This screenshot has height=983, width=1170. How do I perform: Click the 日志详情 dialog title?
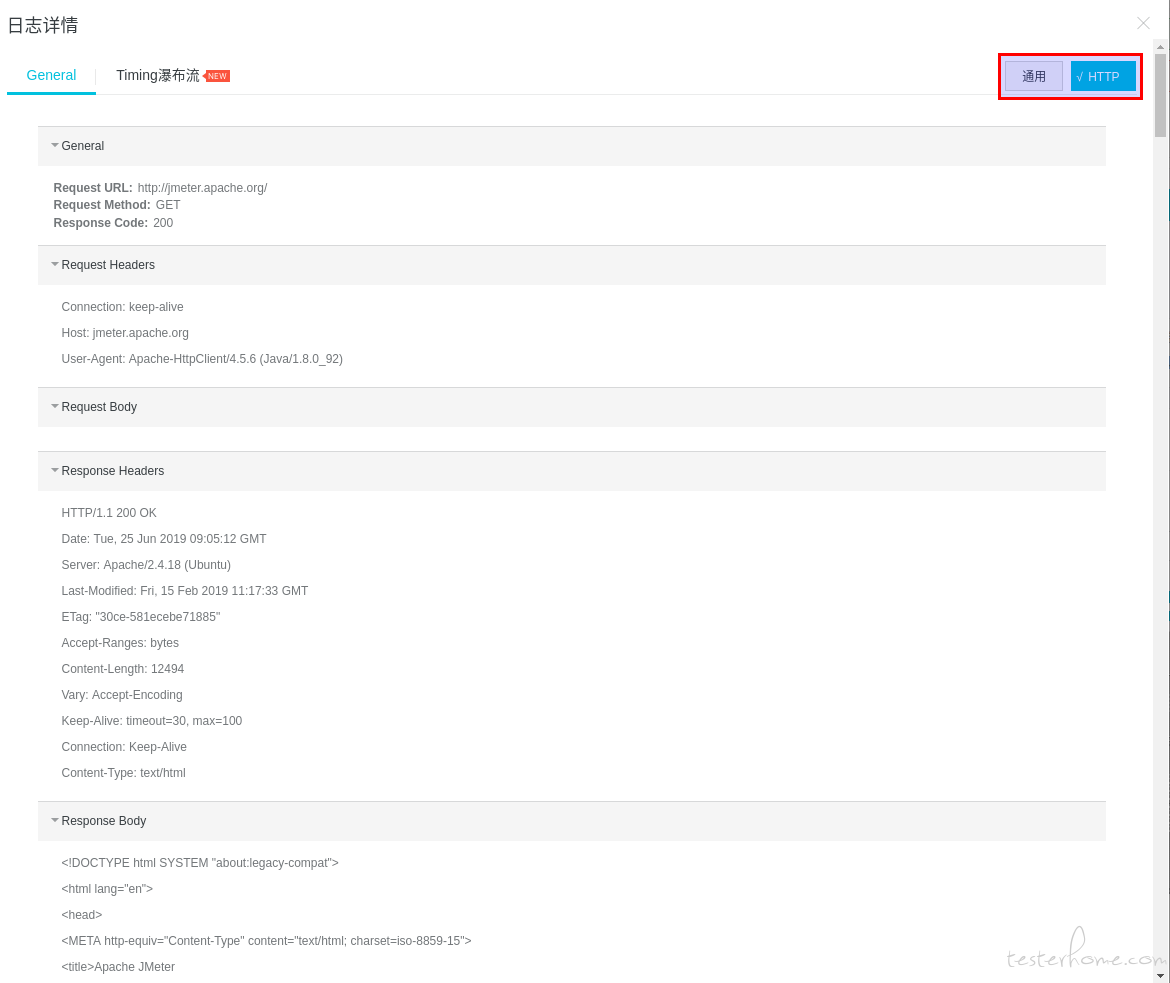tap(43, 25)
